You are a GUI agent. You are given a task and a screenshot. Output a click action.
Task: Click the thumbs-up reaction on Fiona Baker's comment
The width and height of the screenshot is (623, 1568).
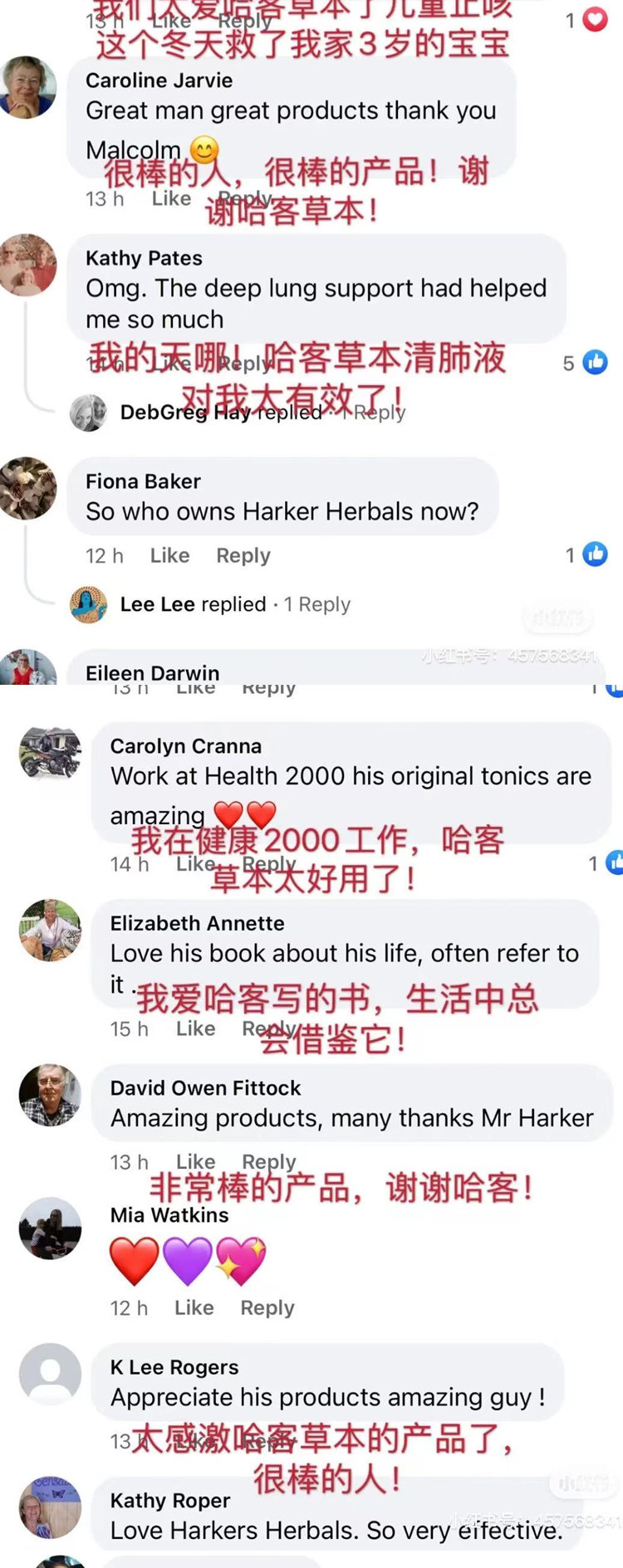click(x=595, y=554)
